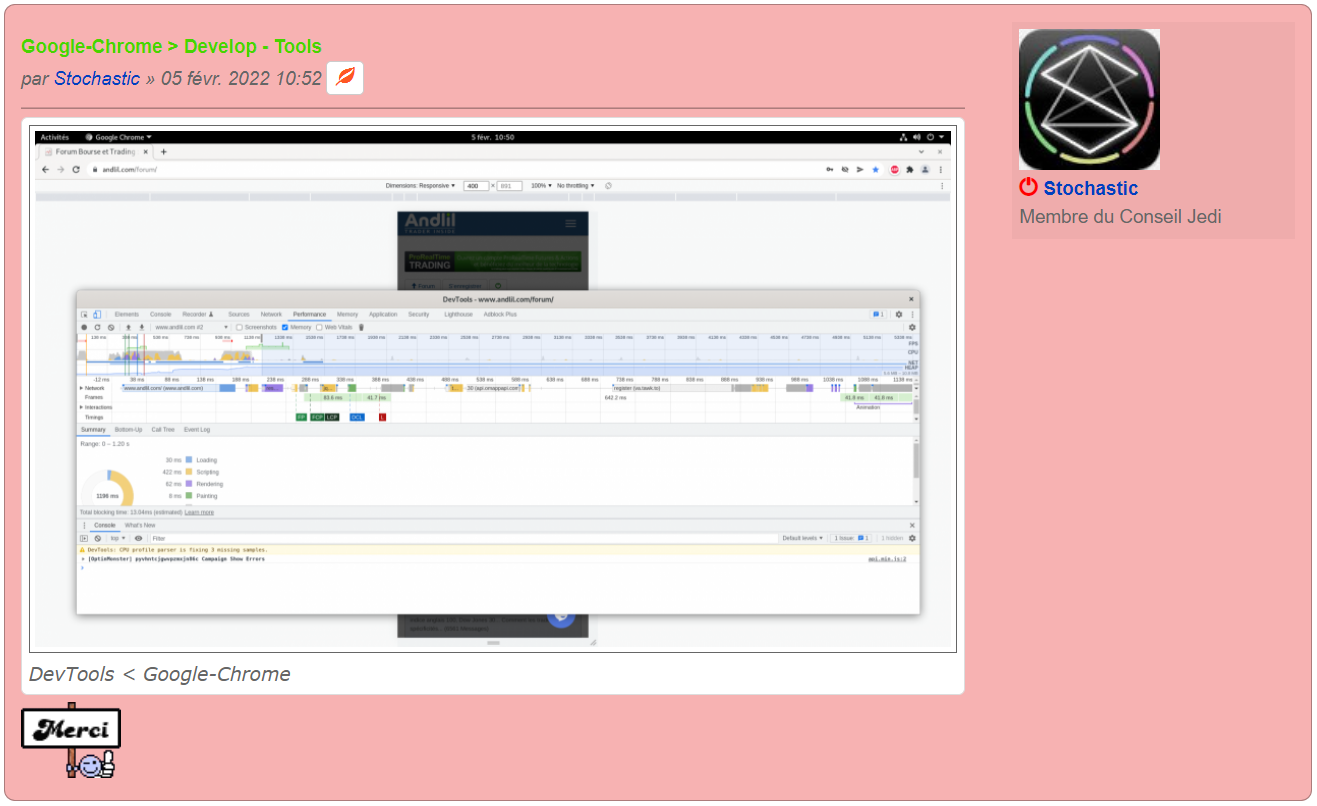This screenshot has height=806, width=1317.
Task: Click the Merci thank-you sign button
Action: click(x=71, y=741)
